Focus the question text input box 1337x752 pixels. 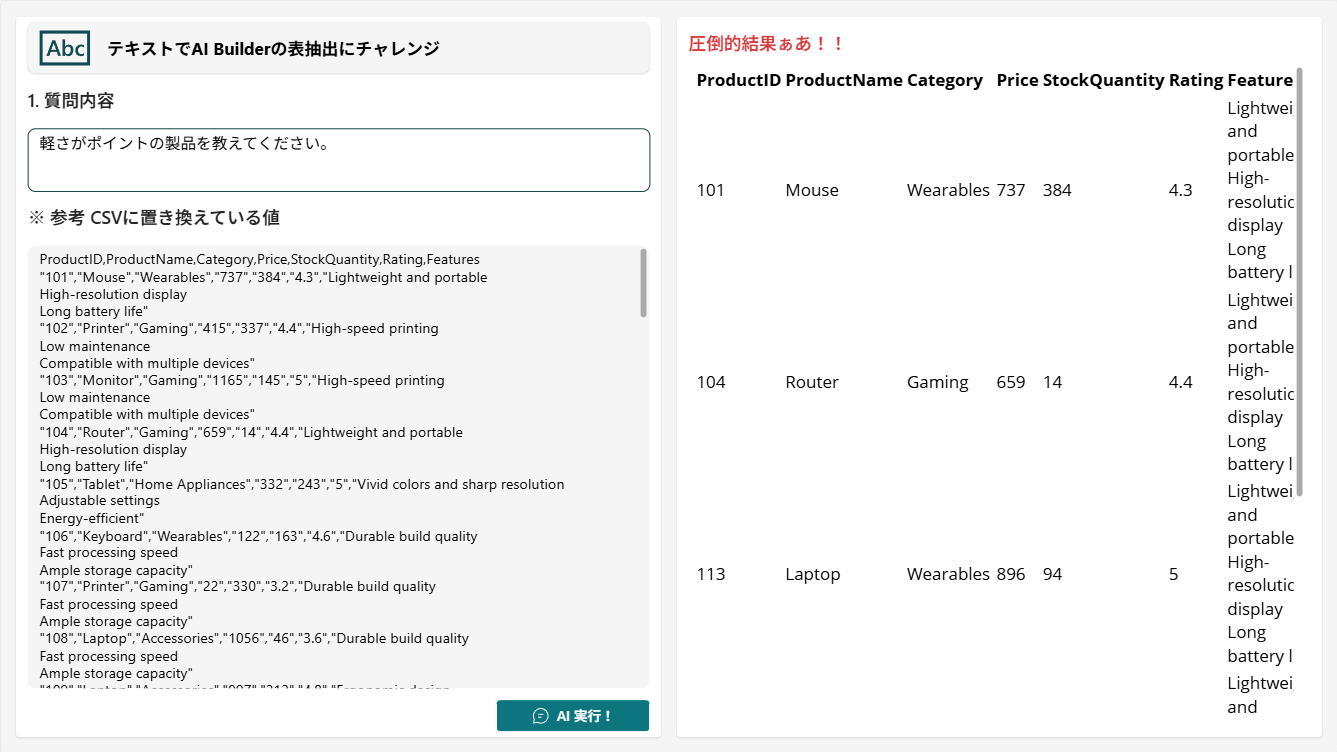pyautogui.click(x=339, y=160)
